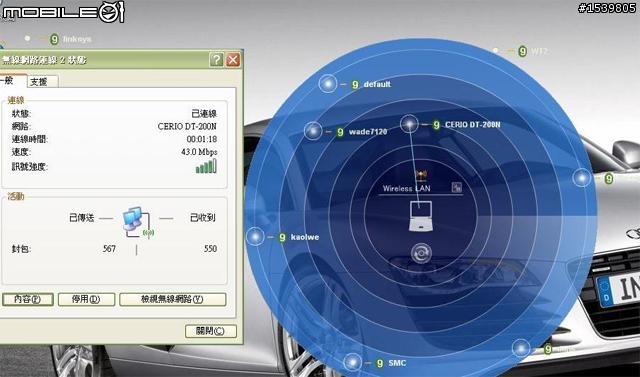Click the 已連線 status value

pyautogui.click(x=204, y=113)
